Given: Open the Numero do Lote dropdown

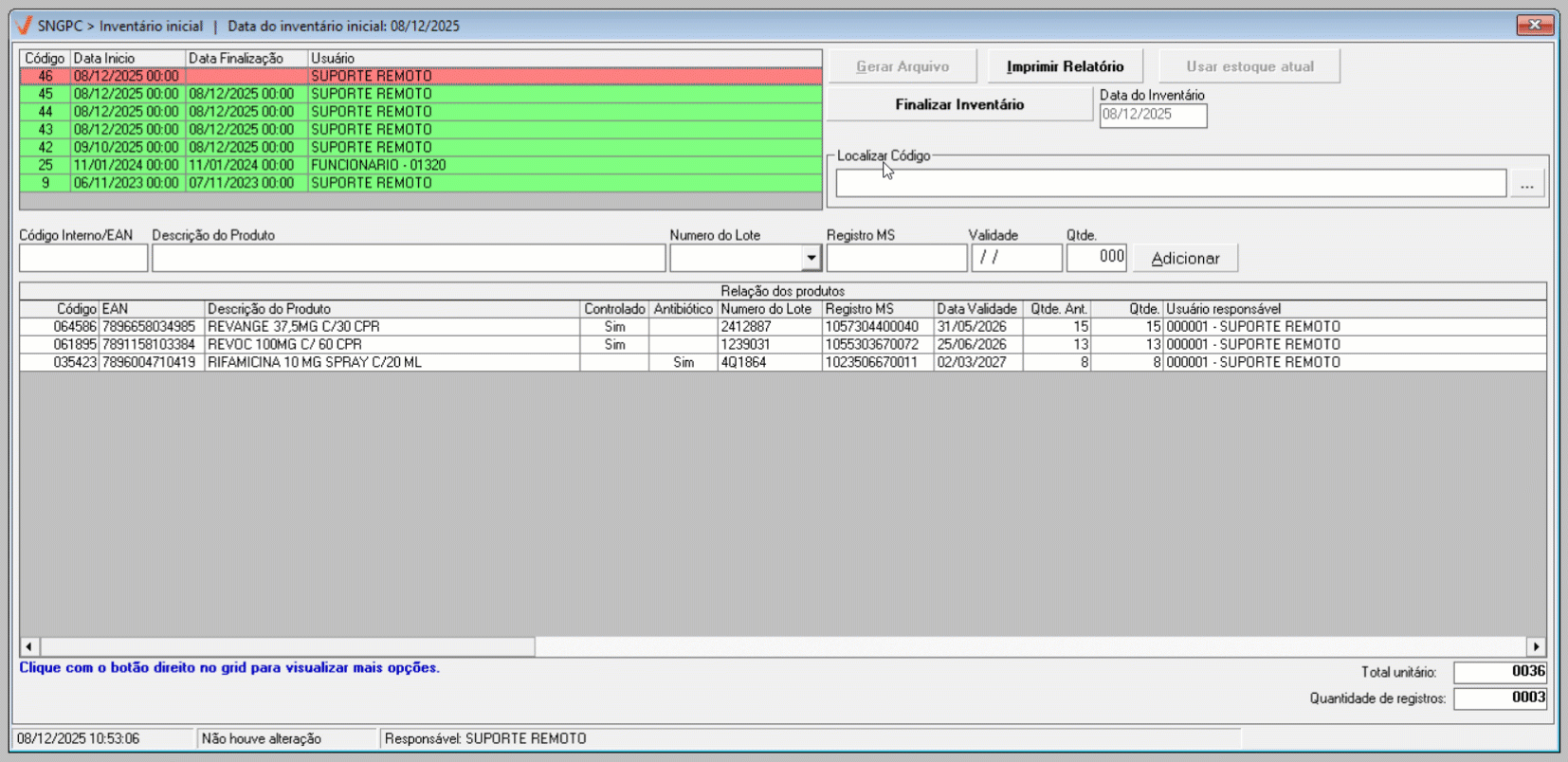Looking at the screenshot, I should (811, 258).
